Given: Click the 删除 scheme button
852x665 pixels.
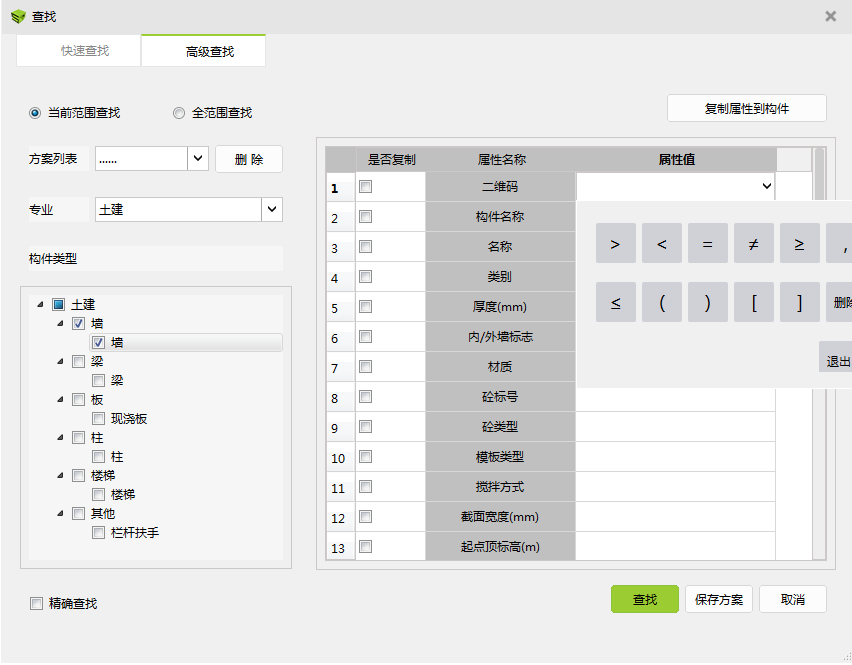Looking at the screenshot, I should point(249,159).
